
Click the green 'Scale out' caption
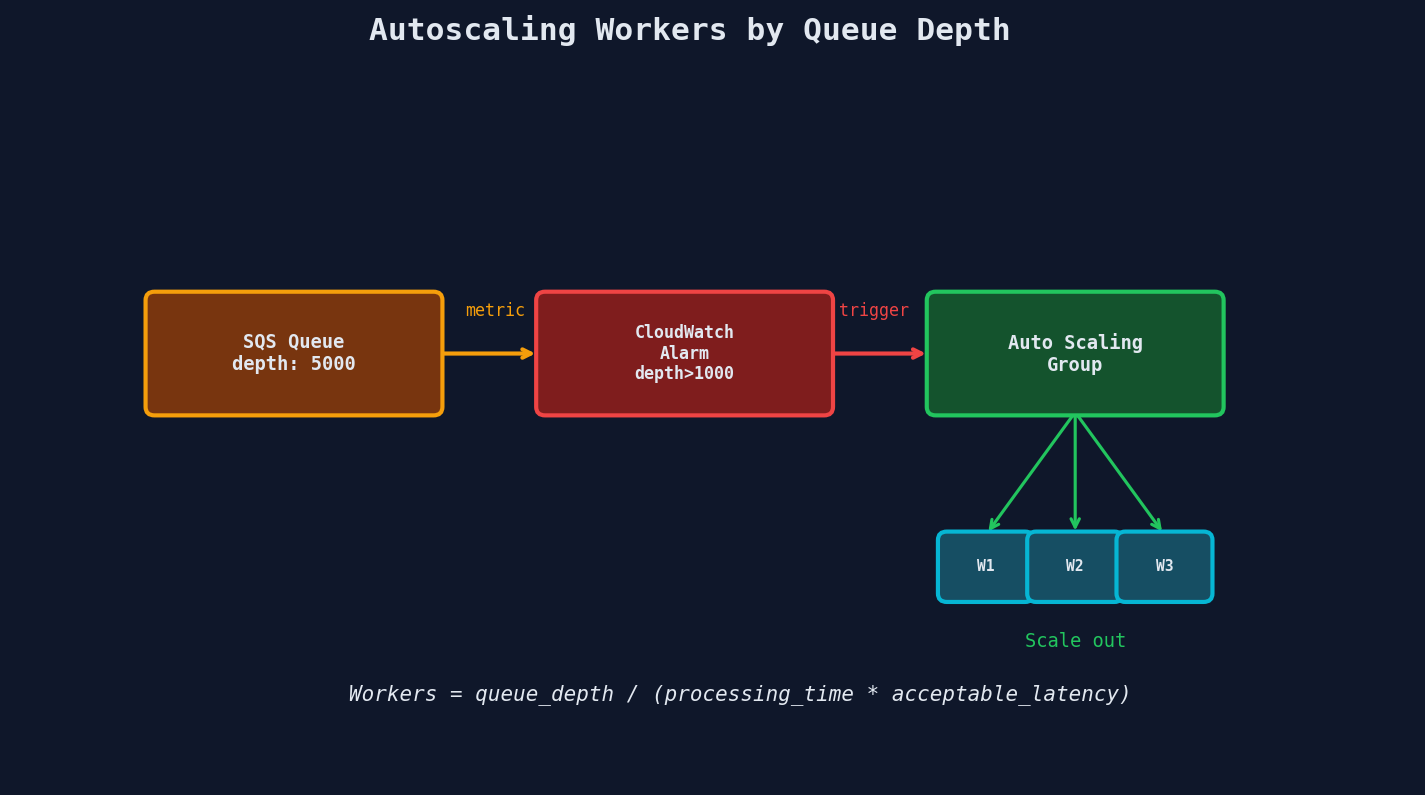1075,641
